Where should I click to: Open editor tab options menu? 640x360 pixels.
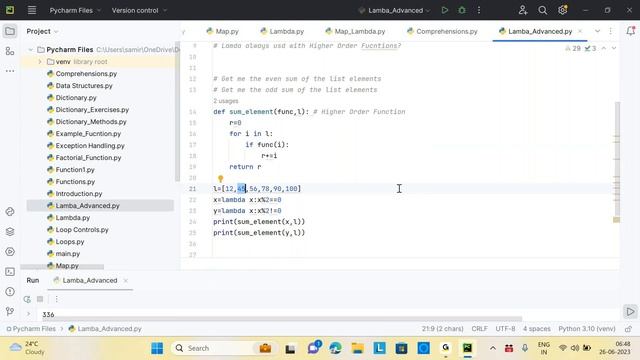(x=611, y=31)
